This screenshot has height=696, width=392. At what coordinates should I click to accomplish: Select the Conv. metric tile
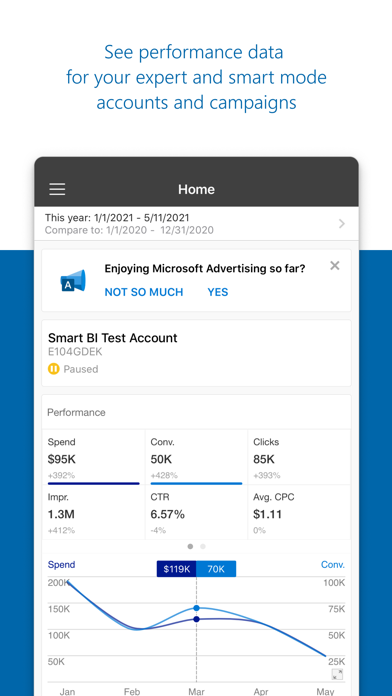click(196, 457)
